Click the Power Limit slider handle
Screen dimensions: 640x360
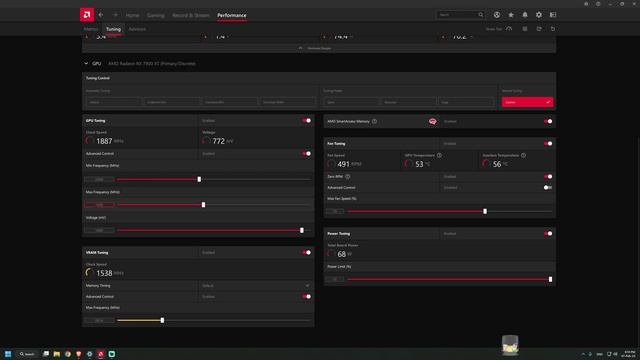(550, 279)
